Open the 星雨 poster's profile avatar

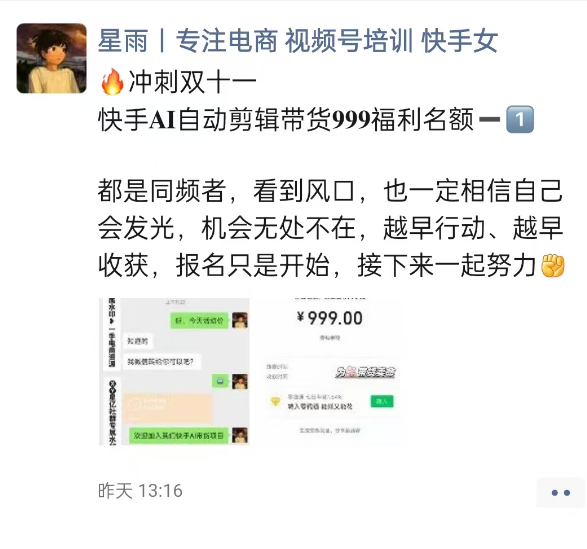pyautogui.click(x=52, y=58)
